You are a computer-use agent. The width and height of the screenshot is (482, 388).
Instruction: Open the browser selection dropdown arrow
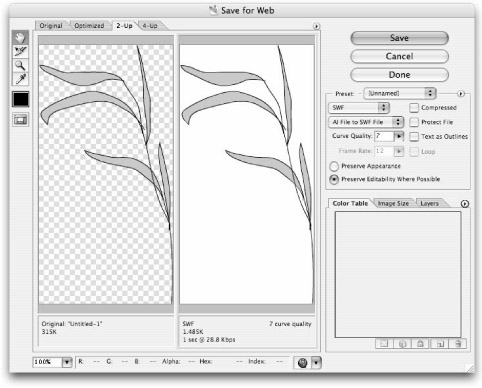tap(316, 363)
